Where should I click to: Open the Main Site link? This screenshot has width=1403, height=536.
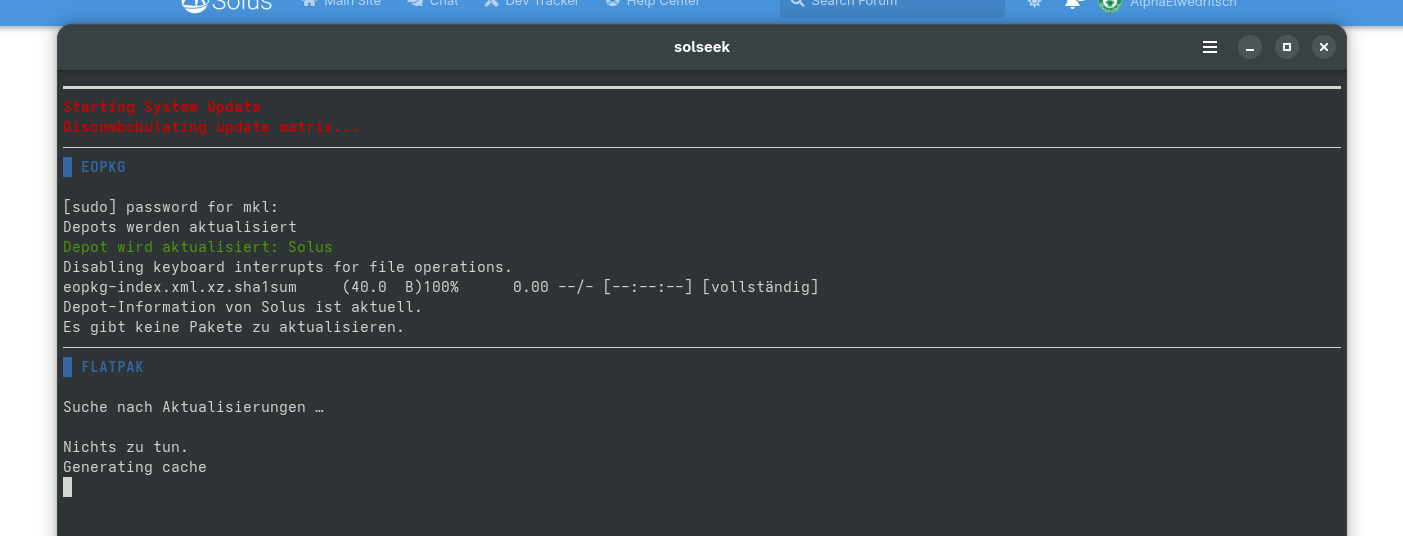[341, 4]
